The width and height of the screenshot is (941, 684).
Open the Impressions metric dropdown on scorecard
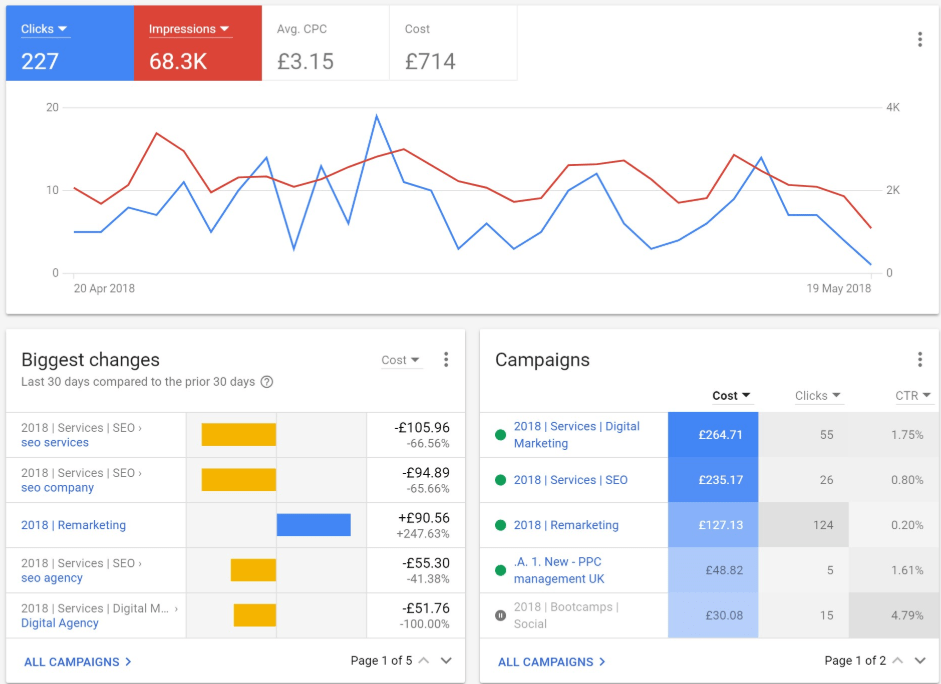(x=187, y=28)
